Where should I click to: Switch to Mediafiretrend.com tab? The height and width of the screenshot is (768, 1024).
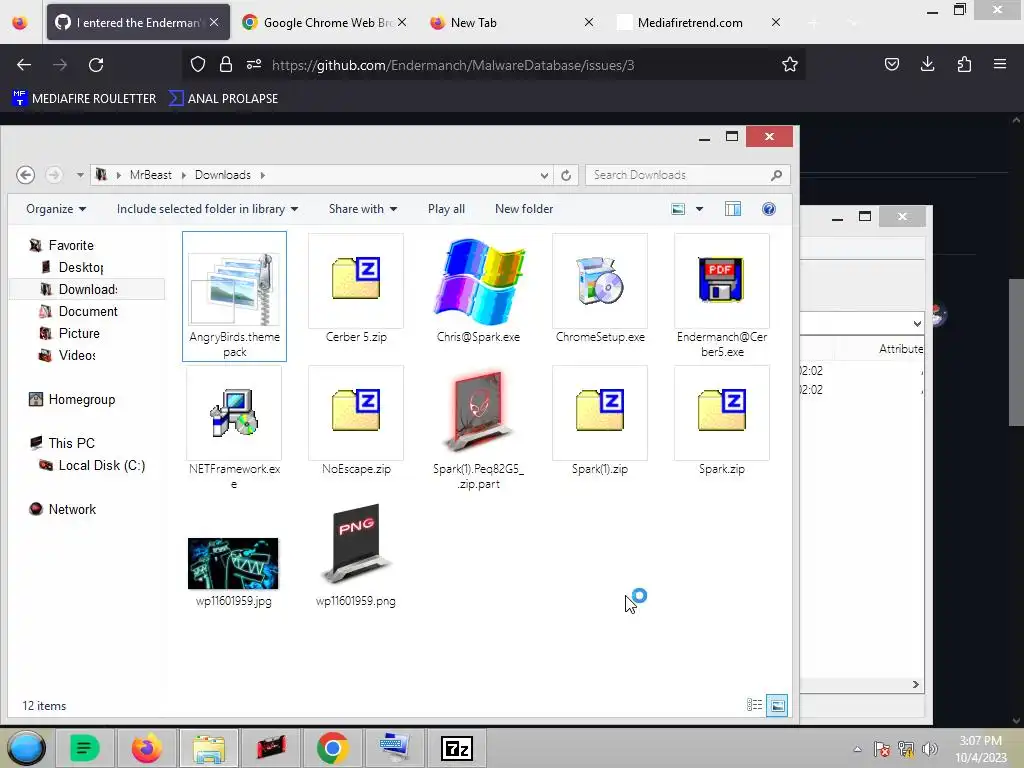click(699, 22)
